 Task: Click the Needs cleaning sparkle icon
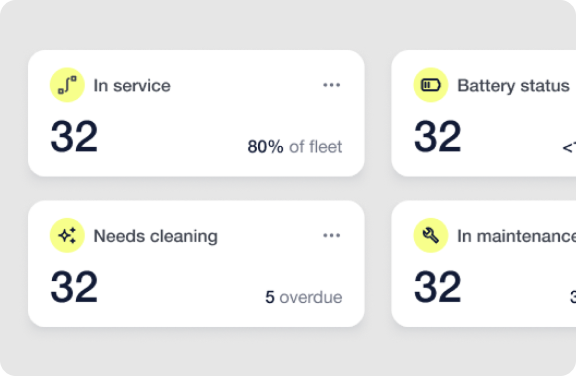click(67, 235)
